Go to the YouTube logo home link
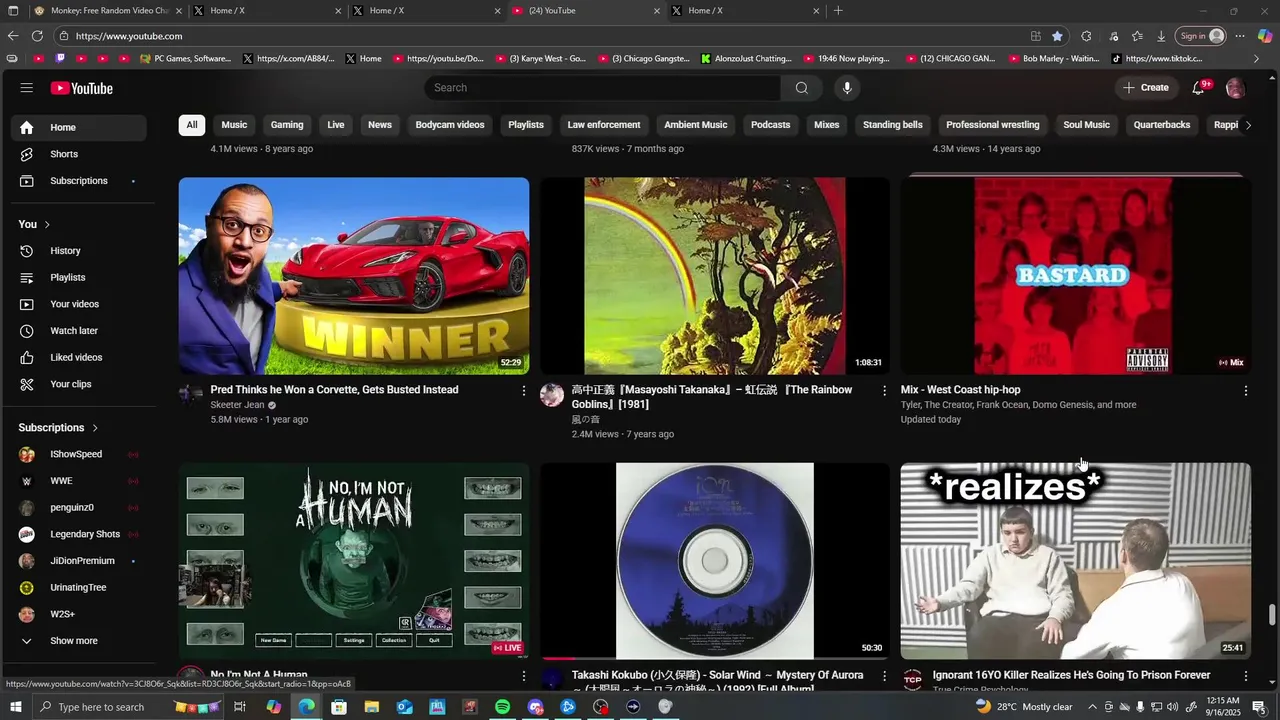 [82, 88]
